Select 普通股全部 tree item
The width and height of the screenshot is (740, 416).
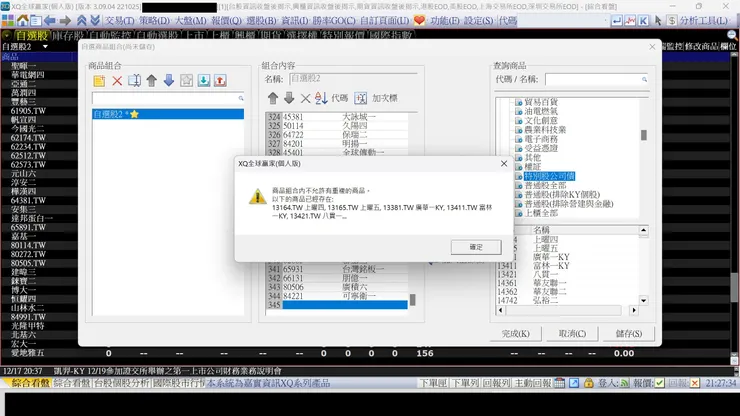click(545, 186)
